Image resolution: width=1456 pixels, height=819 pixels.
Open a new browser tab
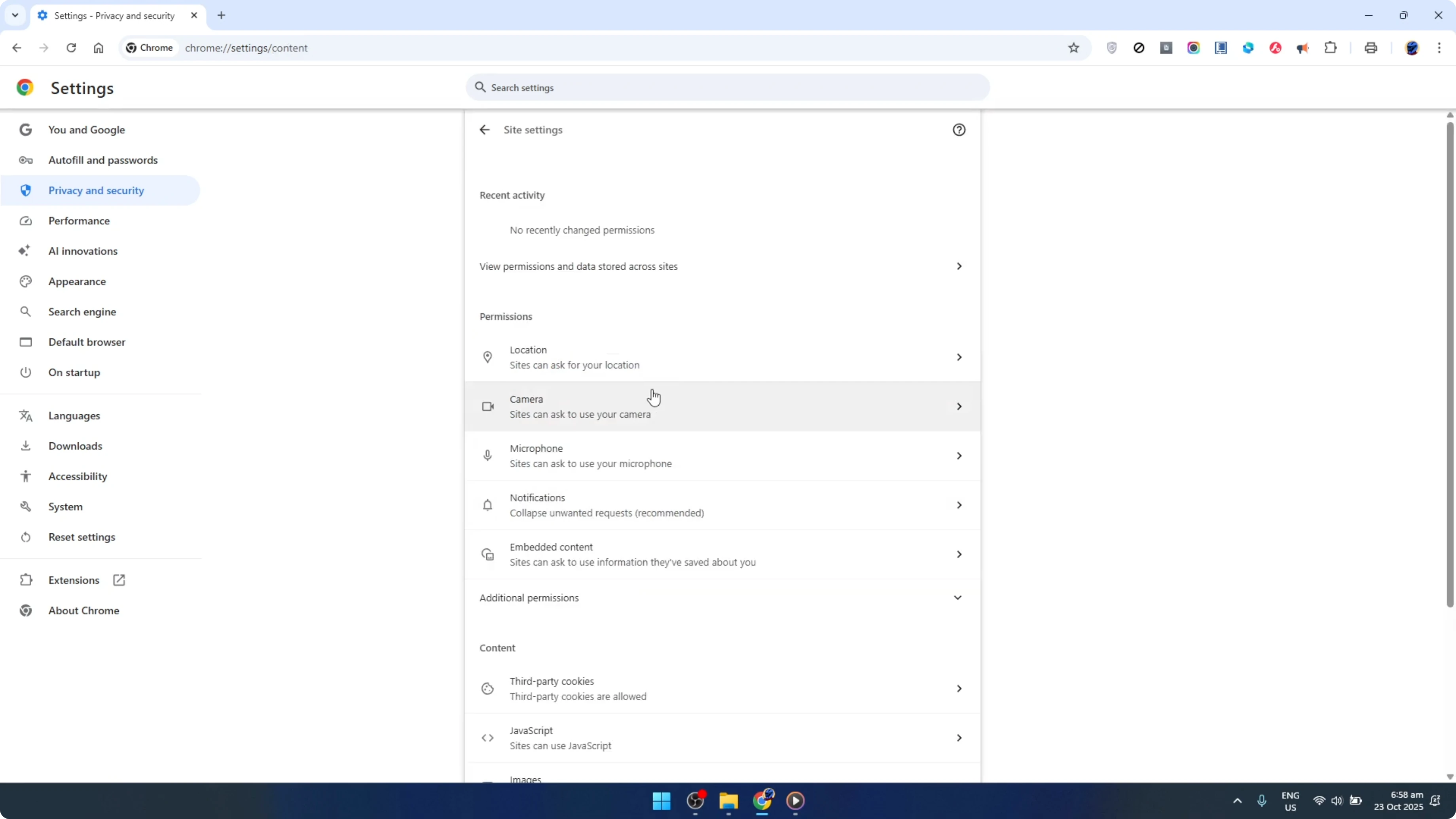[222, 15]
